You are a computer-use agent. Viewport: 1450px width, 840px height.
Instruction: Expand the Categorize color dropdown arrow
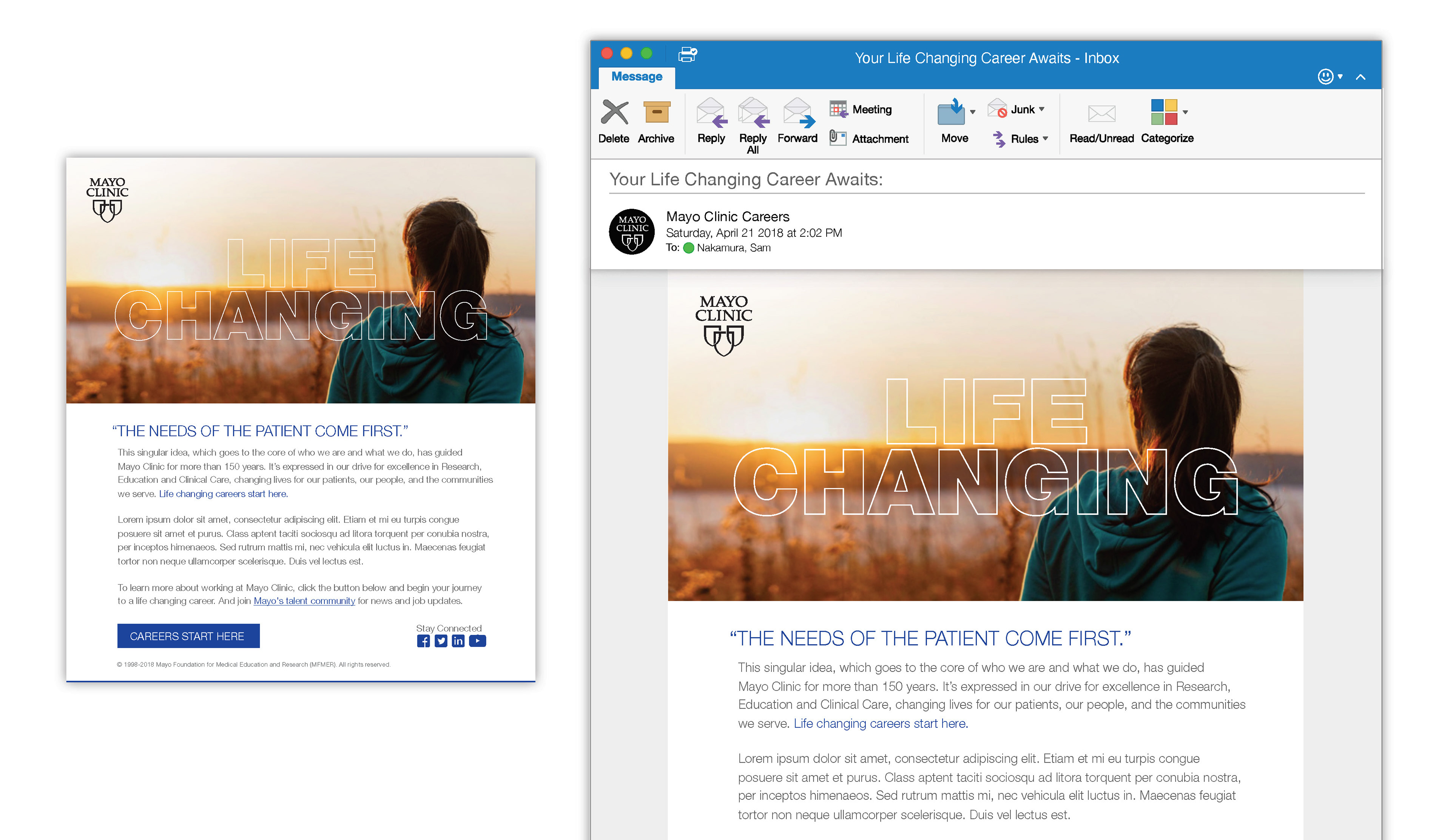tap(1185, 112)
